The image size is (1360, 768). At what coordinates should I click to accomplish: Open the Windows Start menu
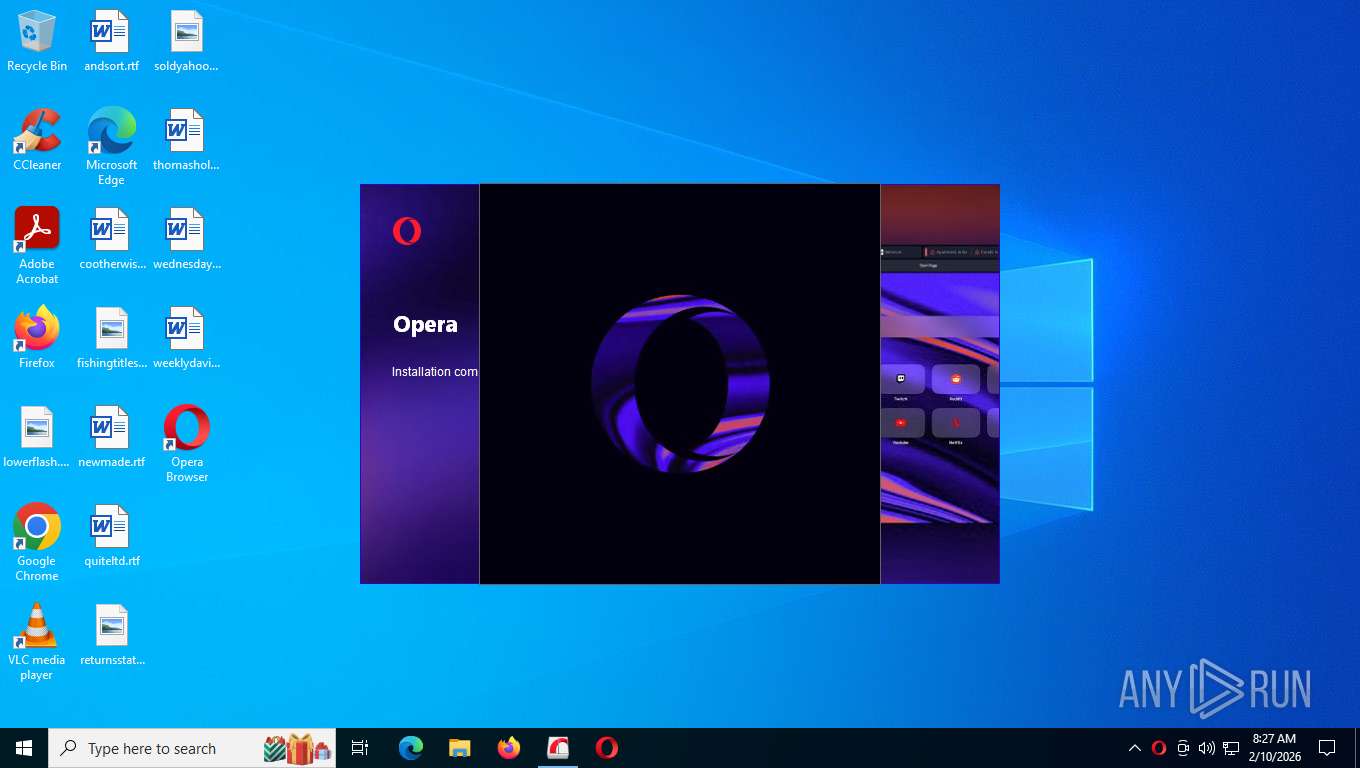[24, 748]
